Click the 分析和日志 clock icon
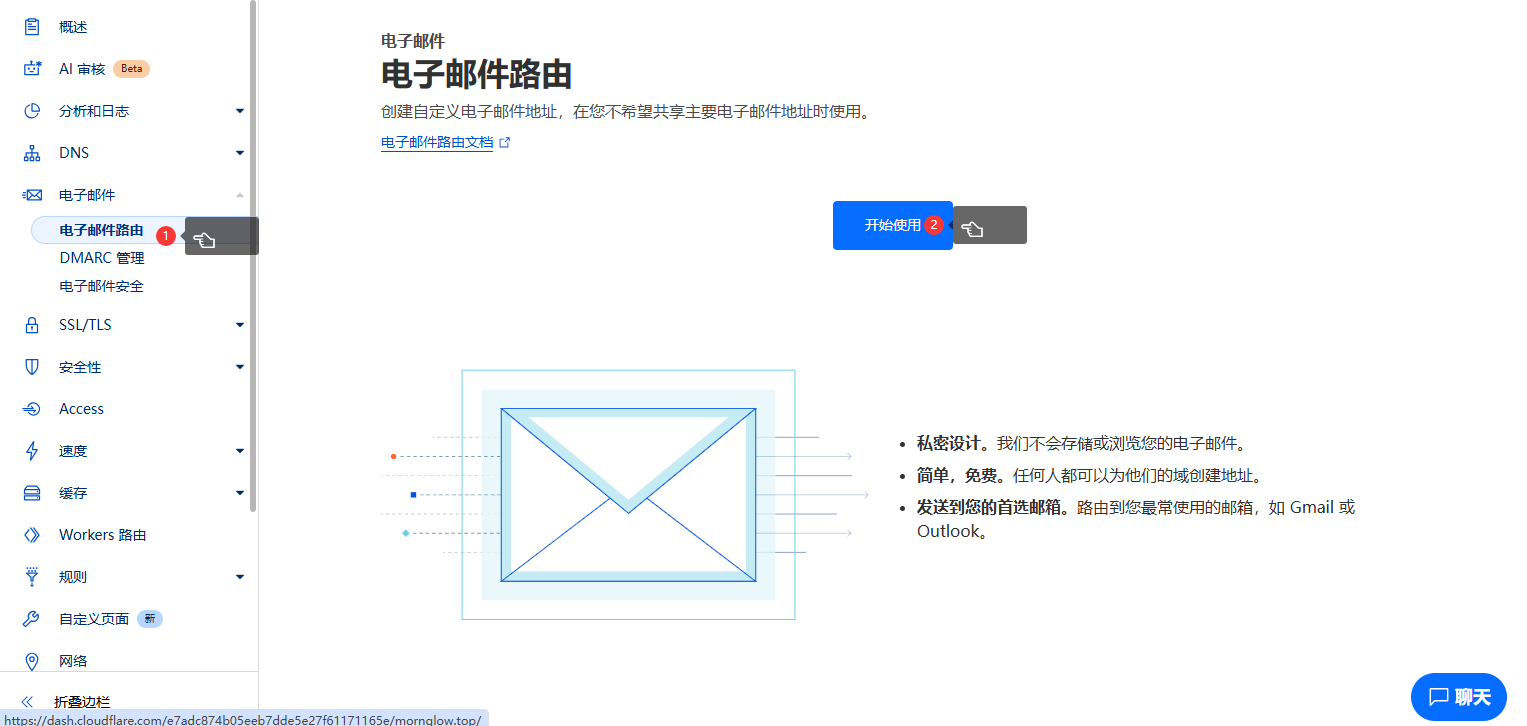This screenshot has height=726, width=1527. (x=32, y=110)
